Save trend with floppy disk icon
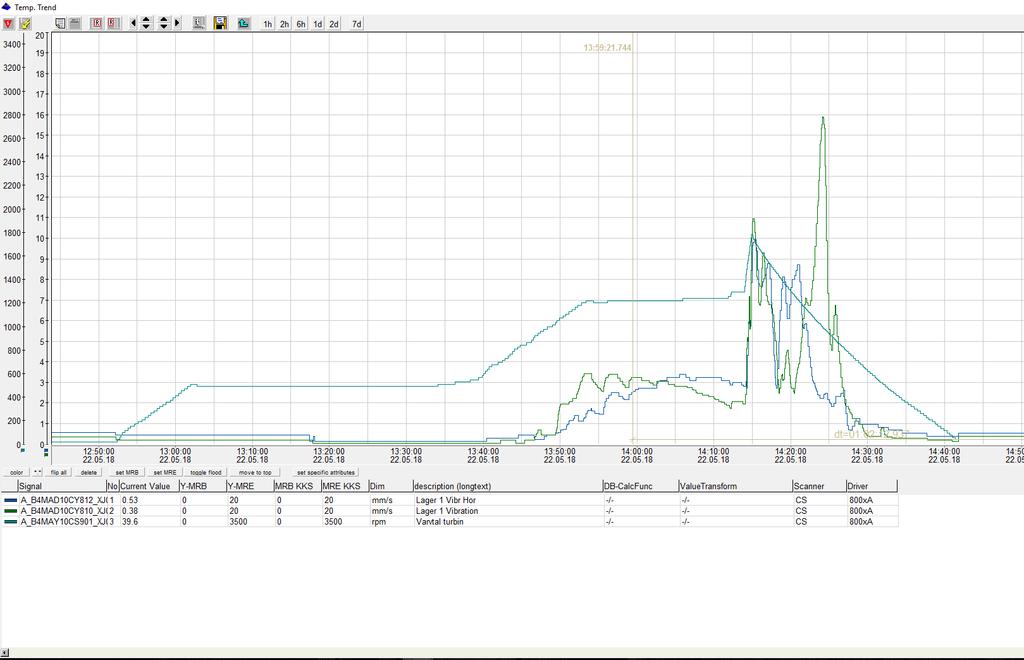The image size is (1024, 660). (x=221, y=24)
